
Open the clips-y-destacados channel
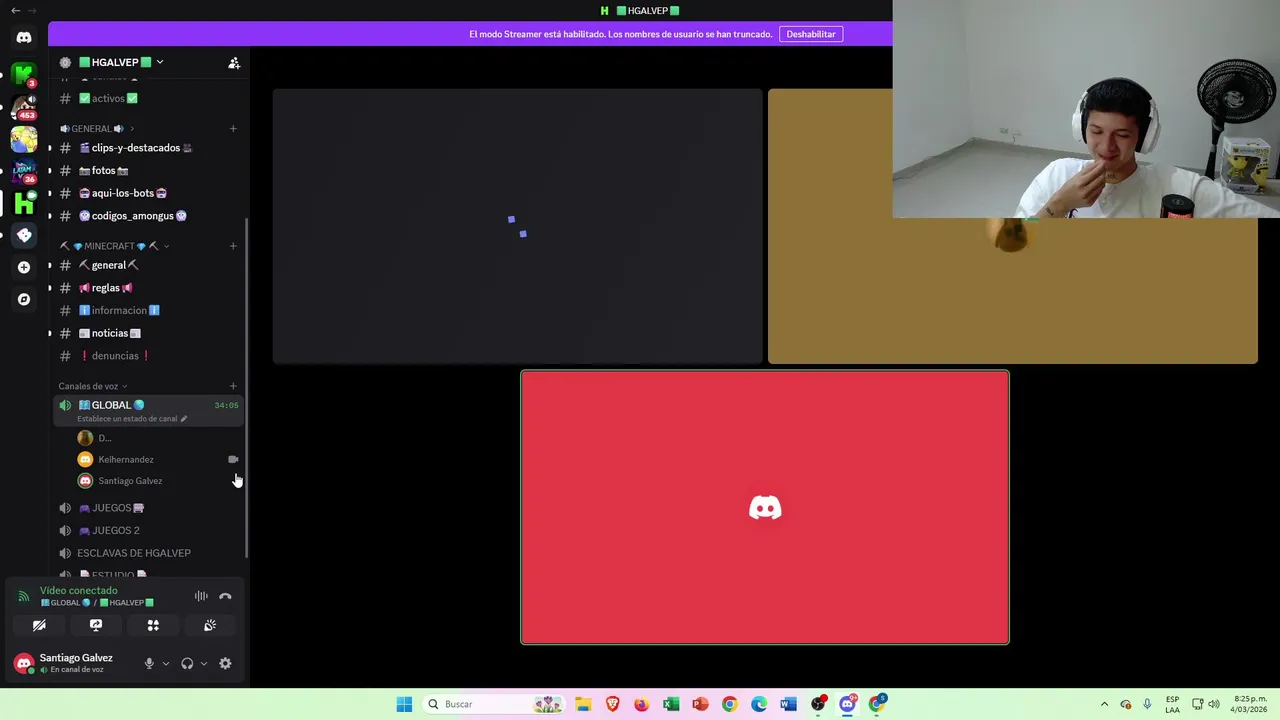(x=148, y=148)
